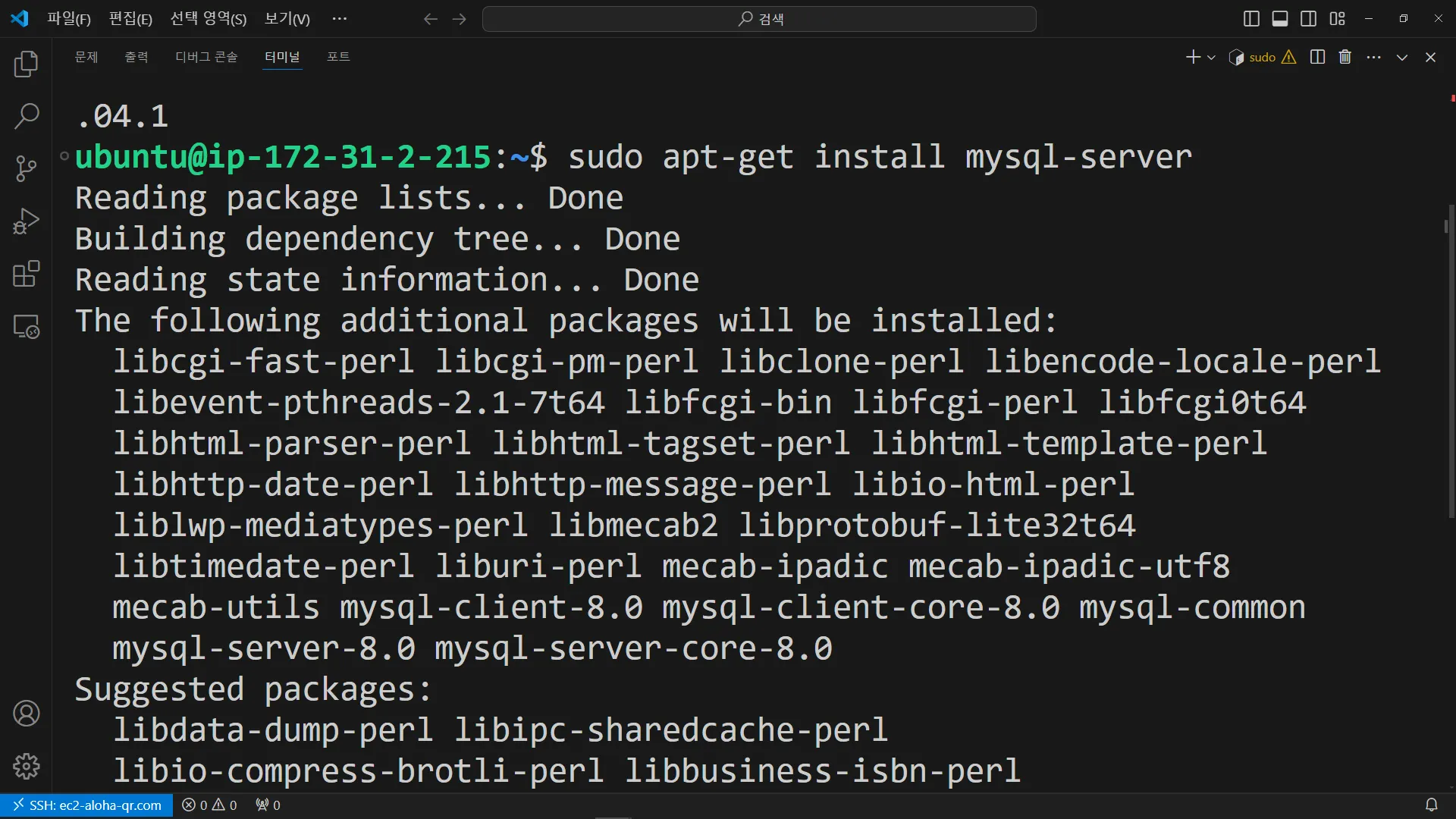
Task: Toggle primary side bar visibility
Action: pos(1251,19)
